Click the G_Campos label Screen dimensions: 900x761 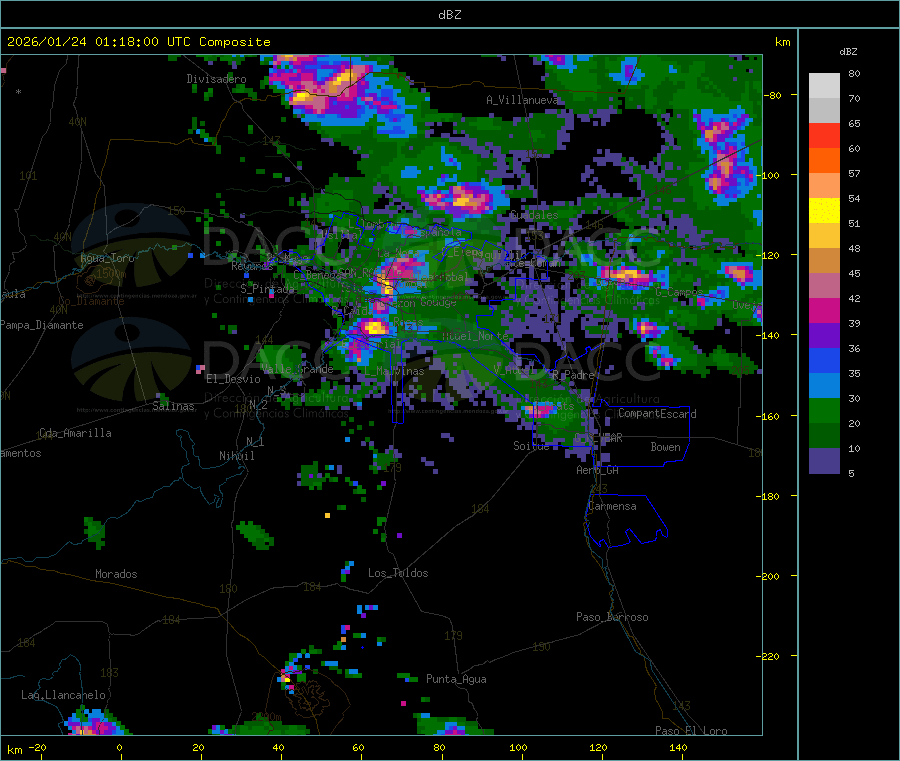(678, 292)
